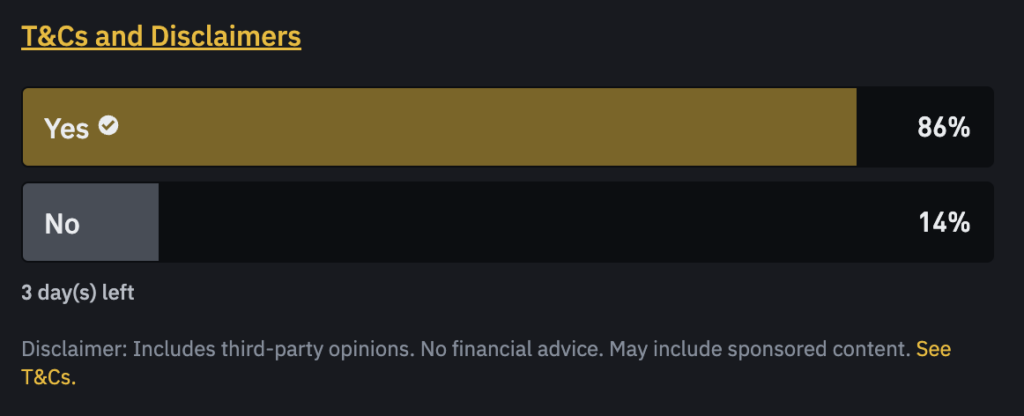Image resolution: width=1024 pixels, height=416 pixels.
Task: Click the "T&Cs." link on the last line
Action: tap(49, 377)
